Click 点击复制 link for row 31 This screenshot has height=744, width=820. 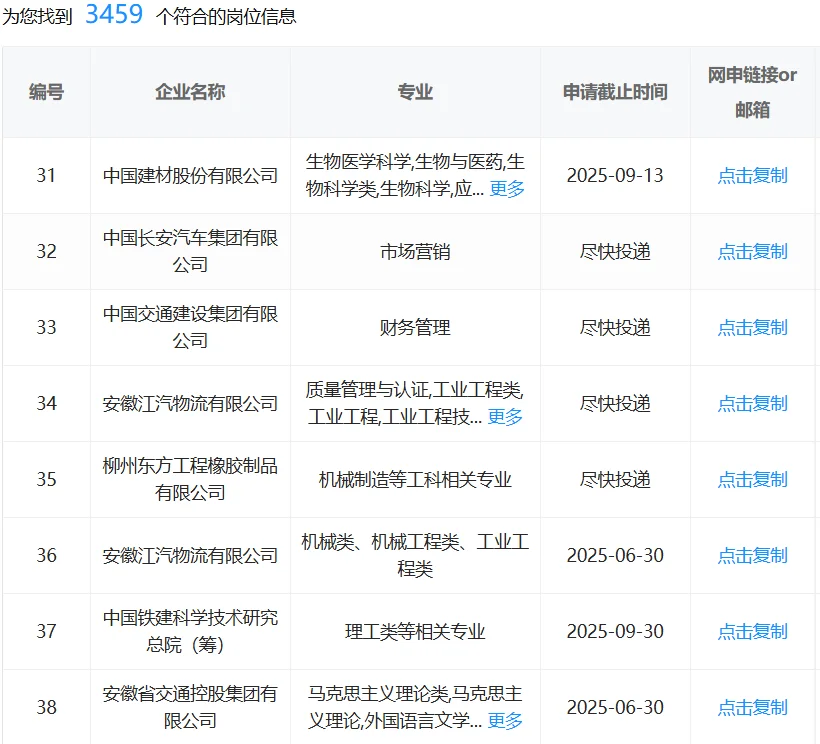[x=752, y=176]
